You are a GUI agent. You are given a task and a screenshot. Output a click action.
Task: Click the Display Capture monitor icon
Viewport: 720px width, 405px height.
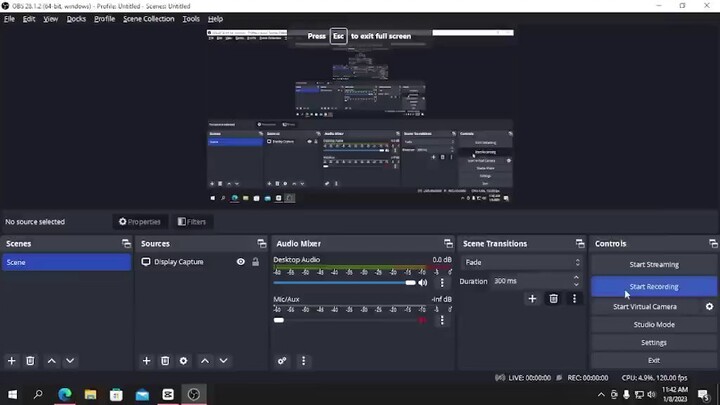(x=146, y=262)
